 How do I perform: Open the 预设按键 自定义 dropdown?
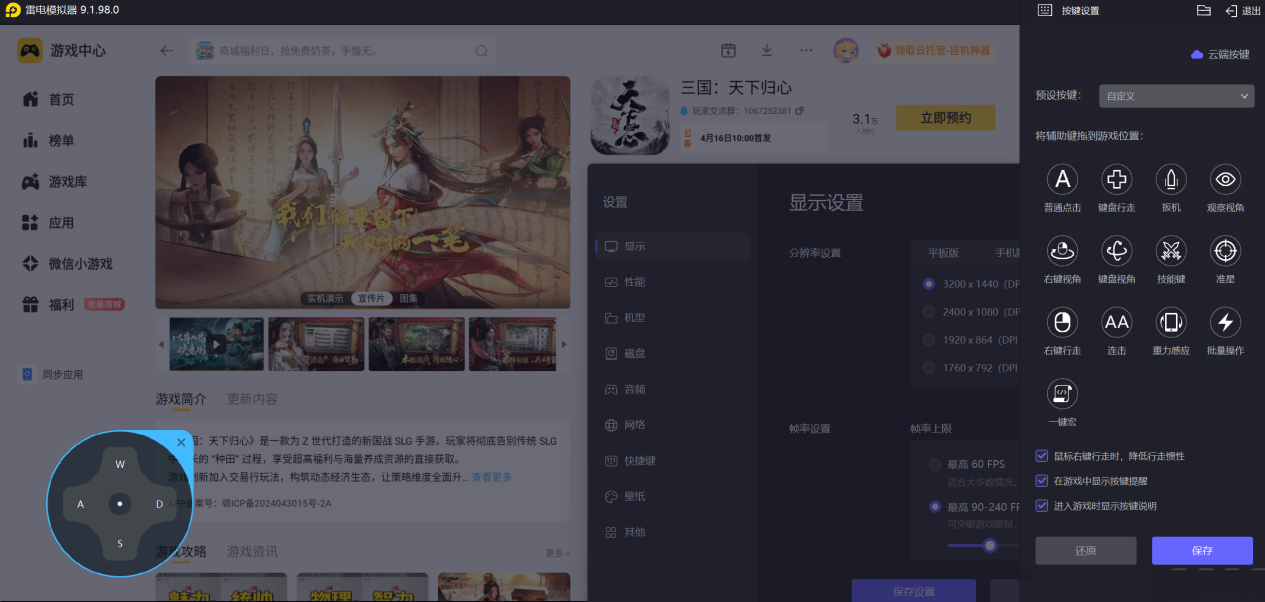tap(1176, 96)
